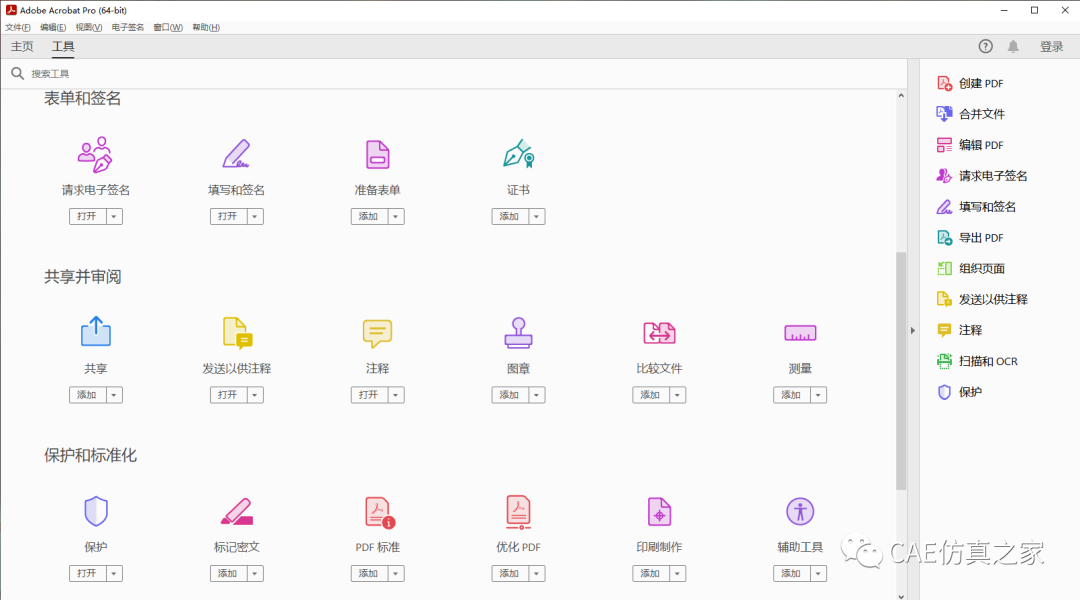Open the dropdown arrow under 辅助工具
The width and height of the screenshot is (1080, 600).
coord(819,573)
